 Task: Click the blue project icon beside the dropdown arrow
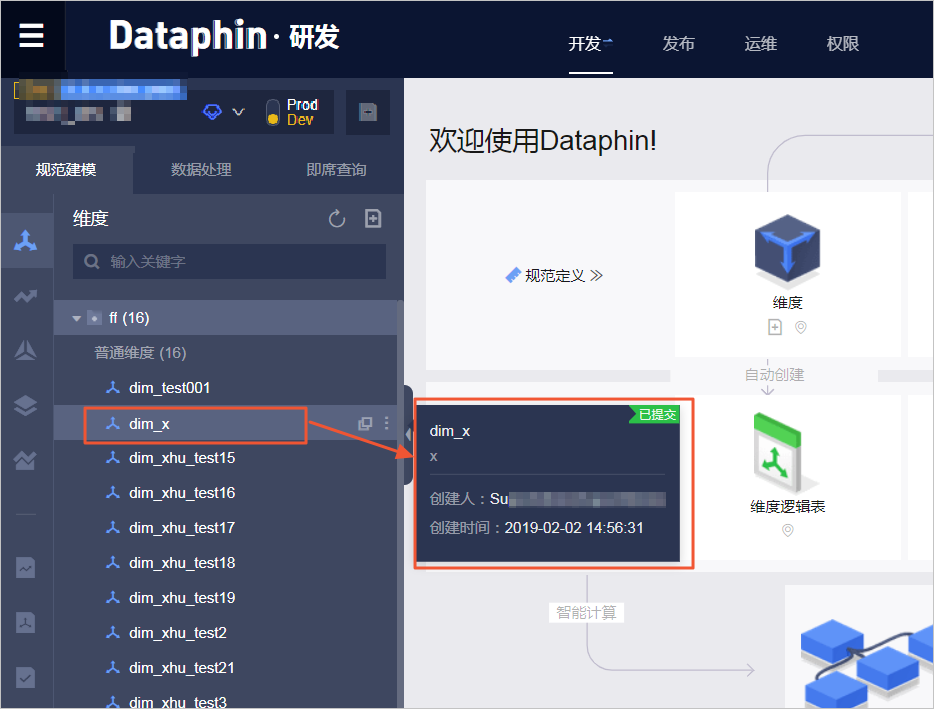coord(212,111)
